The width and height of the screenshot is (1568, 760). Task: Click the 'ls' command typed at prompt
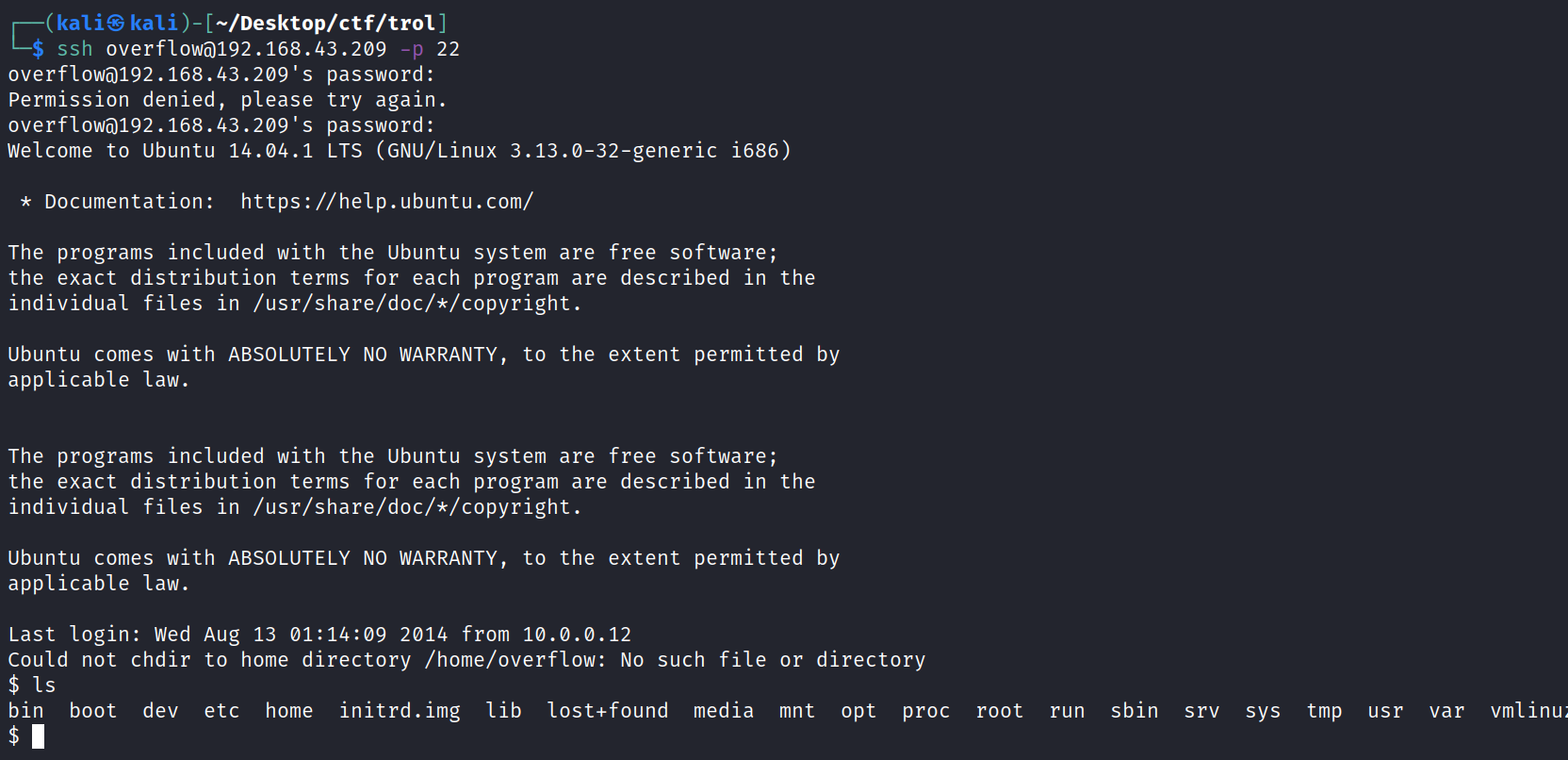coord(44,686)
